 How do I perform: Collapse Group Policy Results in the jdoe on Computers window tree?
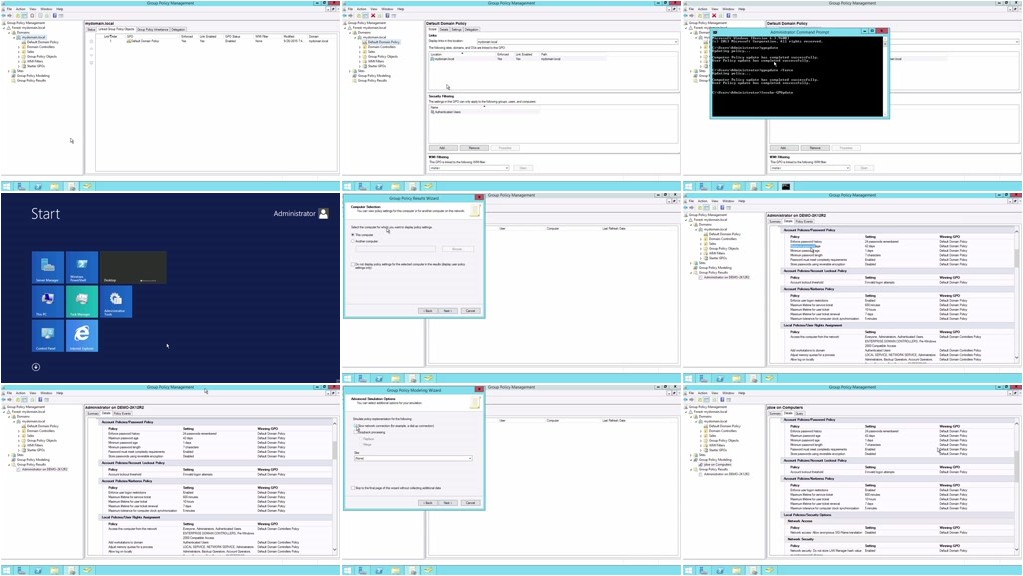(691, 469)
